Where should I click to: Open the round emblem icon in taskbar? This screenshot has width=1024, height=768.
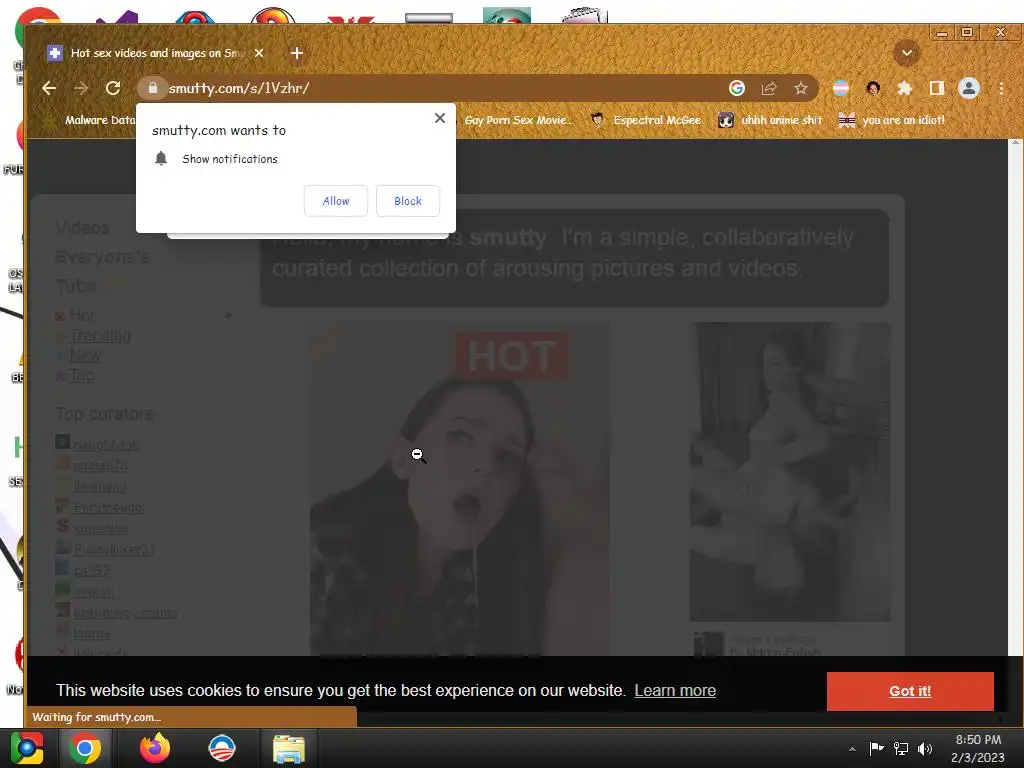point(221,748)
